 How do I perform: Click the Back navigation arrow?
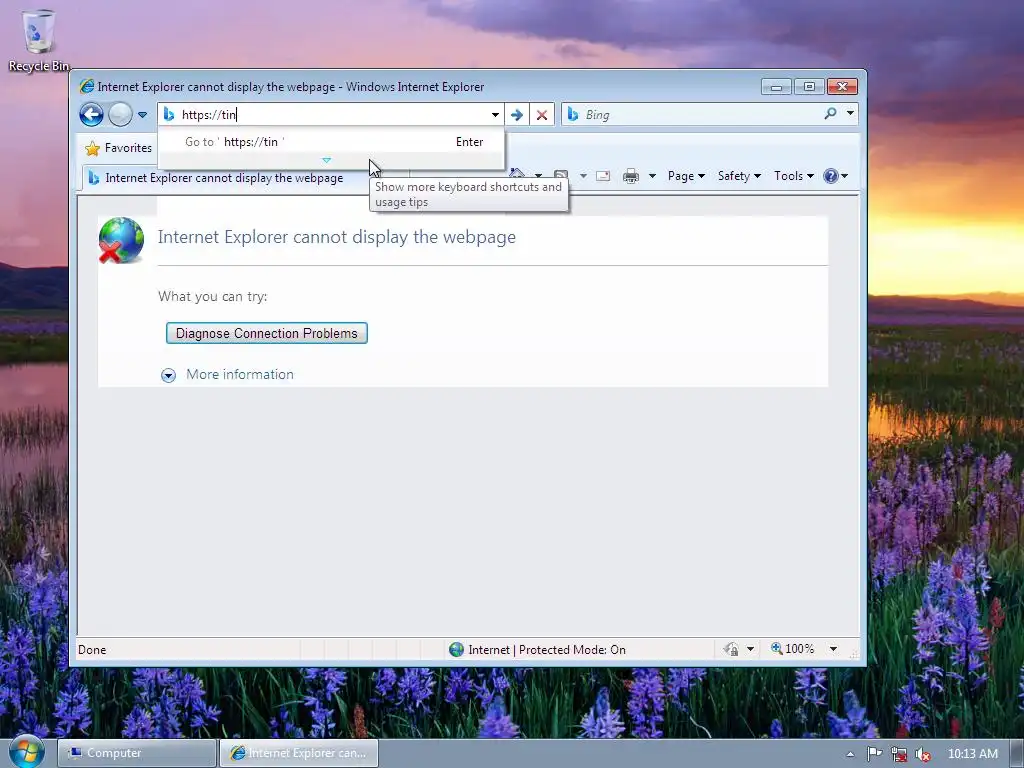pos(91,114)
